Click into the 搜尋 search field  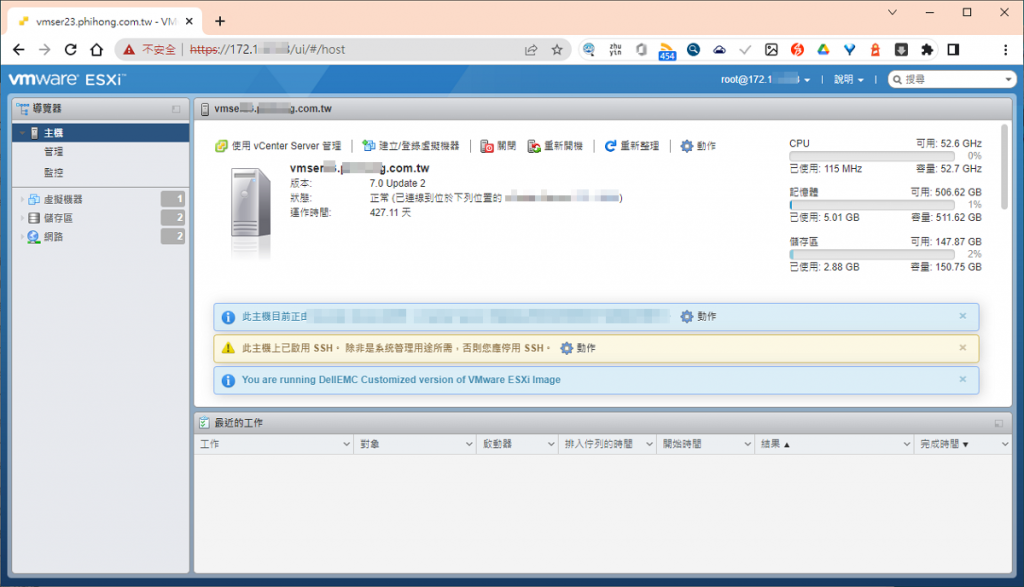click(x=950, y=79)
